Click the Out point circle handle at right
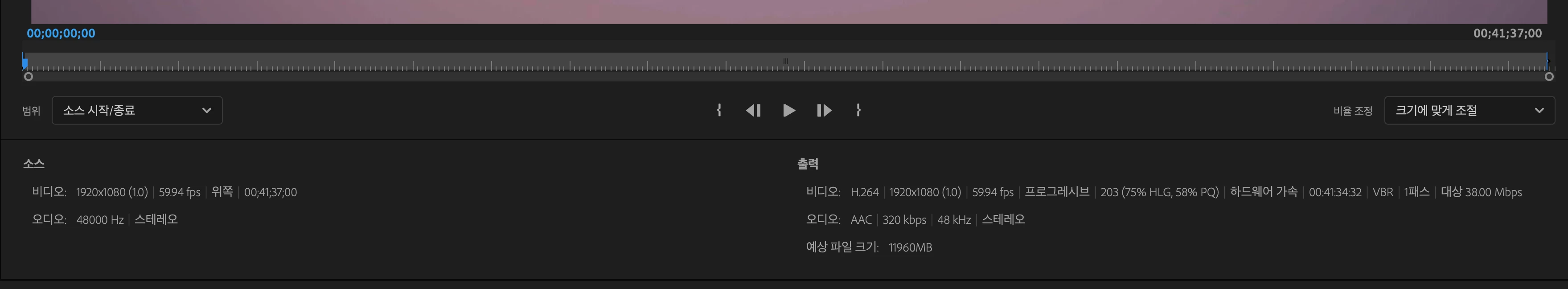1568x289 pixels. coord(1549,77)
